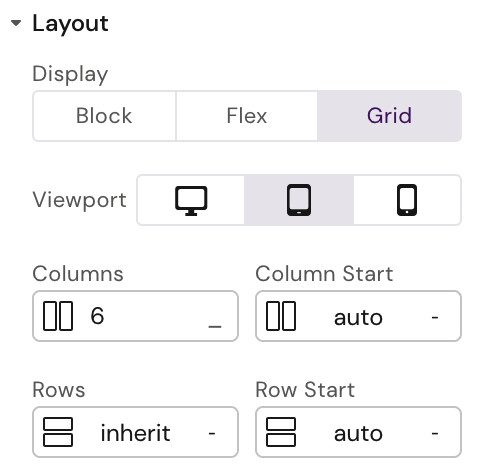Click the Row Start auto value

358,434
